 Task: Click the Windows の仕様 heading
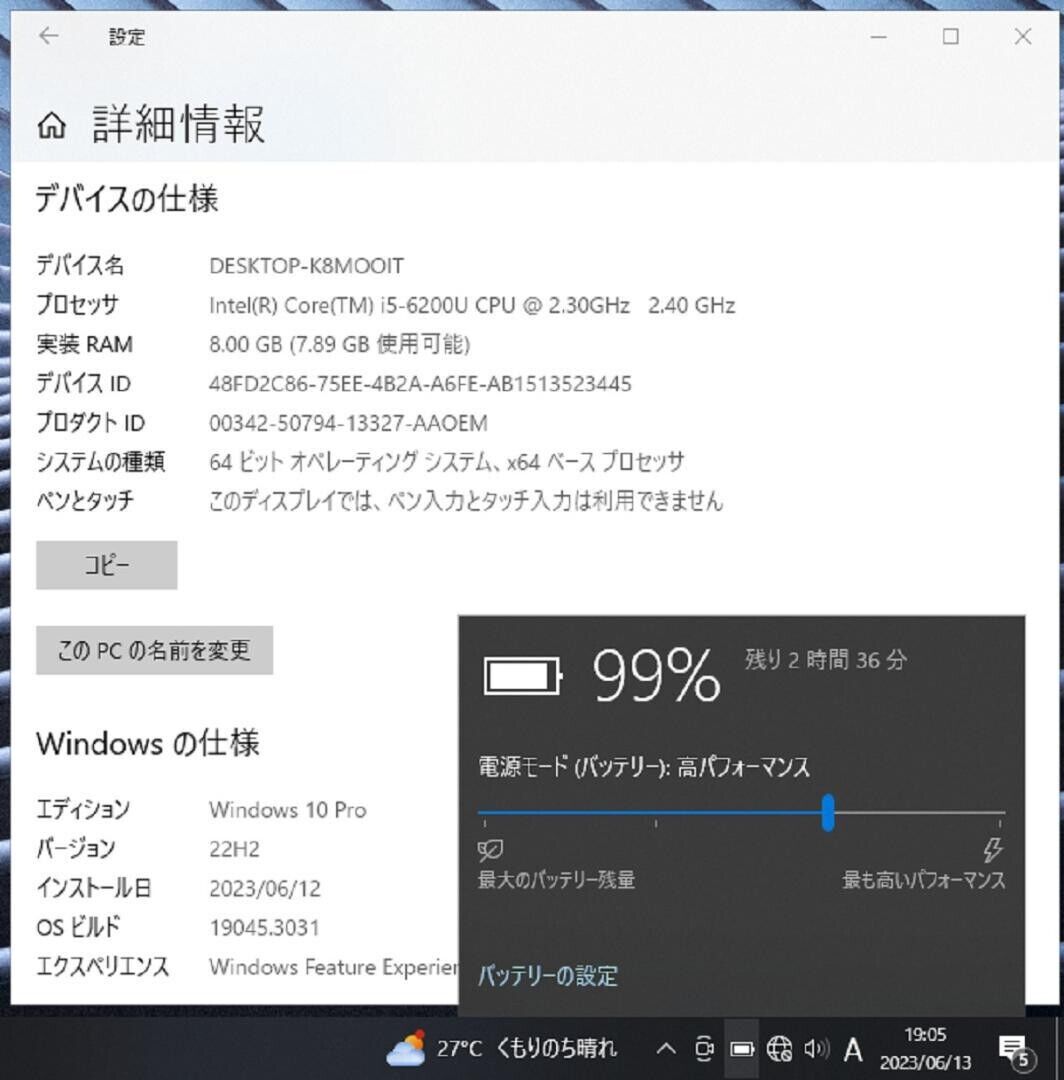148,744
